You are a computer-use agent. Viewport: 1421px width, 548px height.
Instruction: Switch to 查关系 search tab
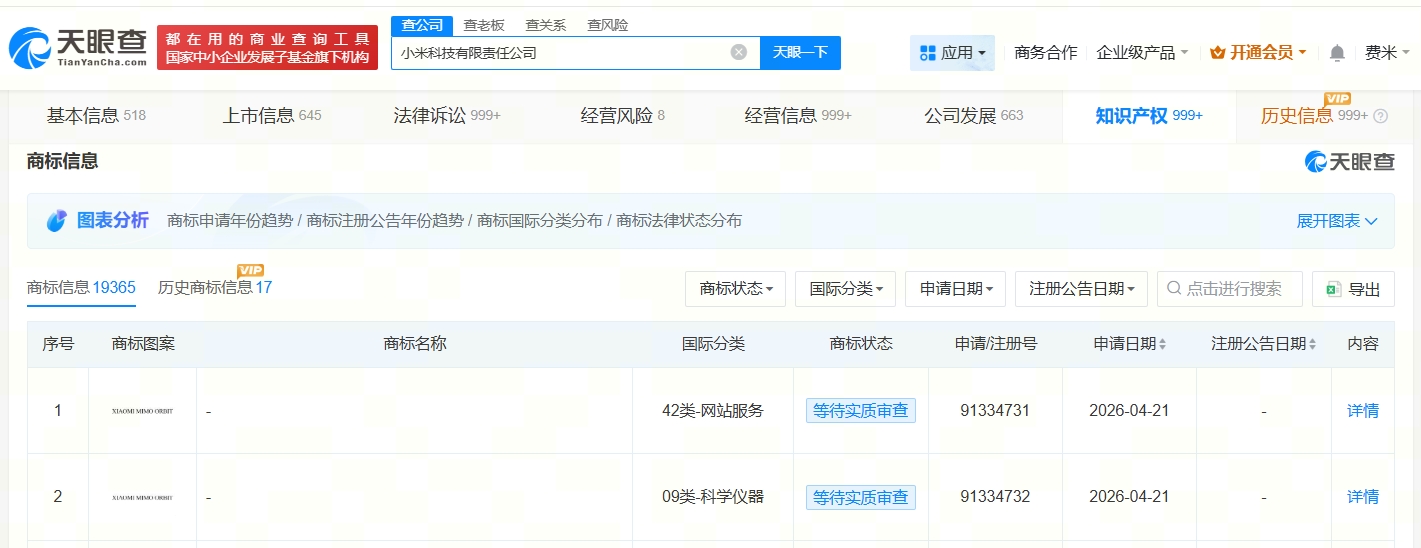click(x=546, y=25)
